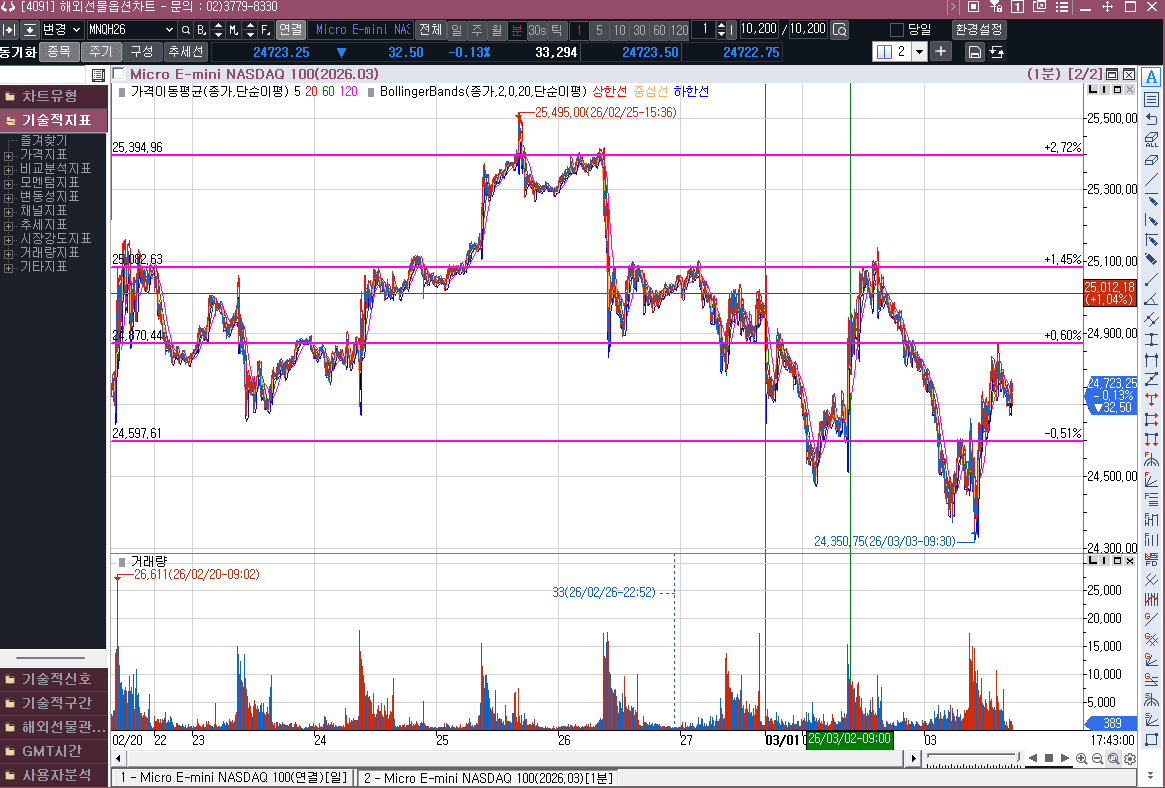The width and height of the screenshot is (1165, 788).
Task: Expand the 가격지표 tree node
Action: [9, 155]
